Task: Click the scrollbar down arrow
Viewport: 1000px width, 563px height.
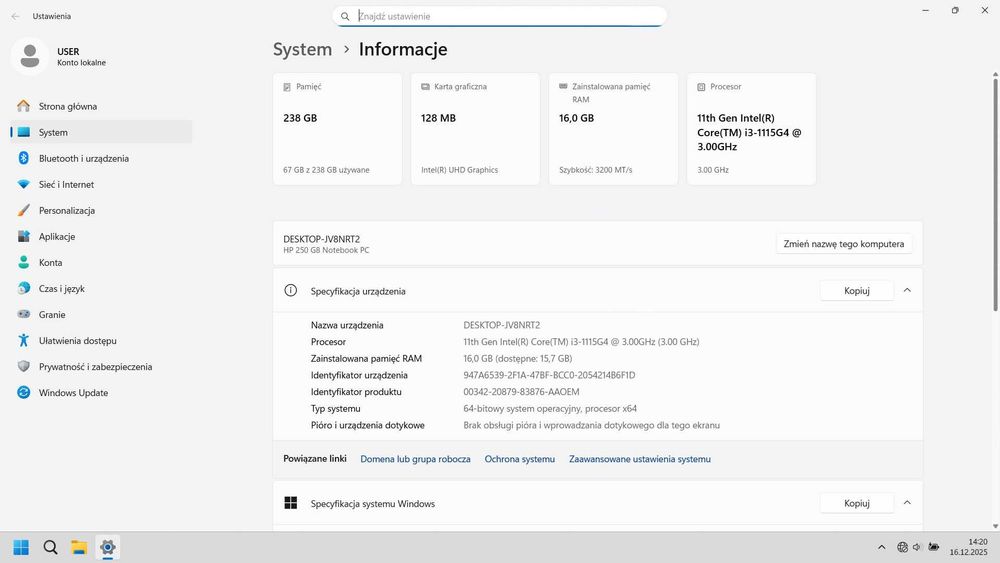Action: [x=995, y=526]
